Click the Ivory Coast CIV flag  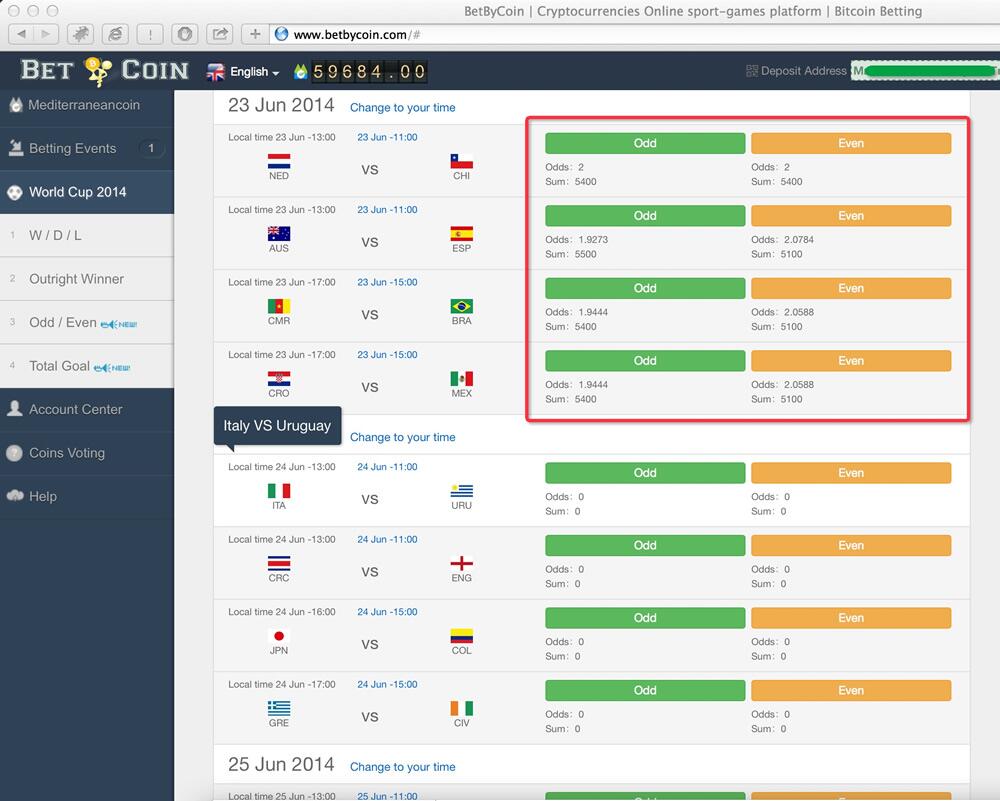(x=461, y=709)
